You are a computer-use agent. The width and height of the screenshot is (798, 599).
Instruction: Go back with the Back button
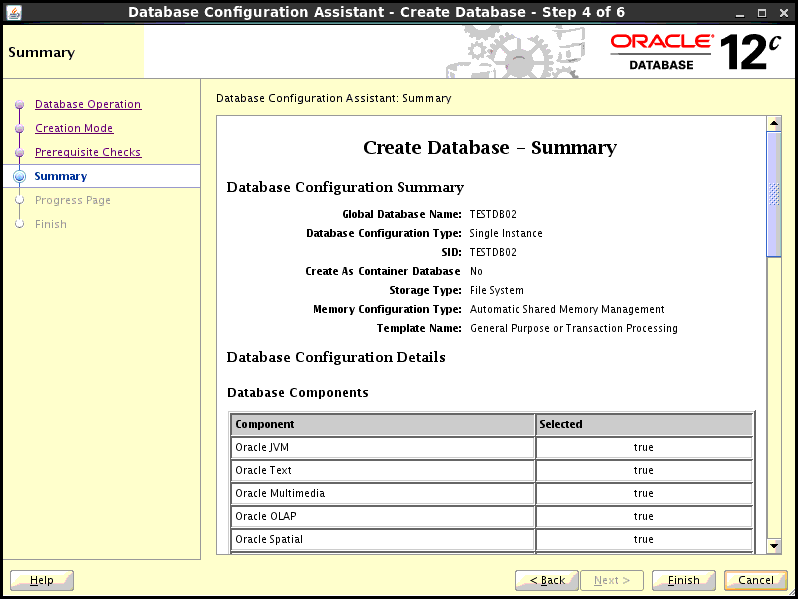[x=547, y=580]
